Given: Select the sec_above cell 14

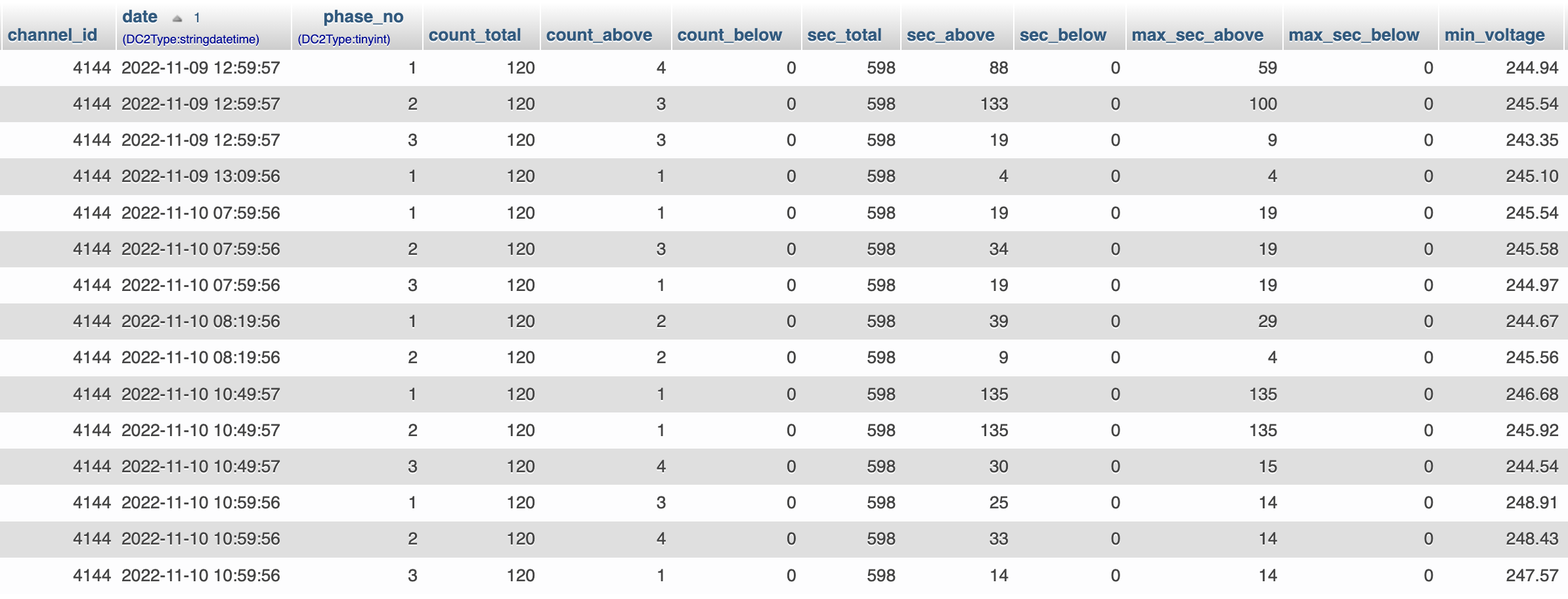Looking at the screenshot, I should point(999,575).
